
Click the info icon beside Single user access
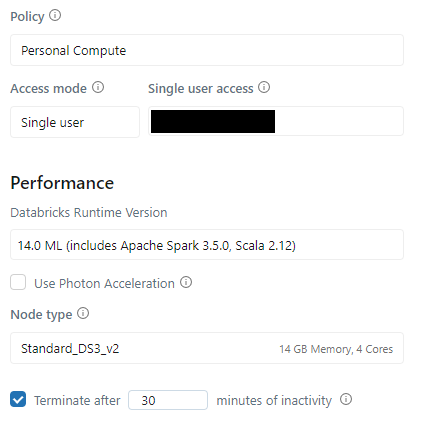(x=264, y=87)
